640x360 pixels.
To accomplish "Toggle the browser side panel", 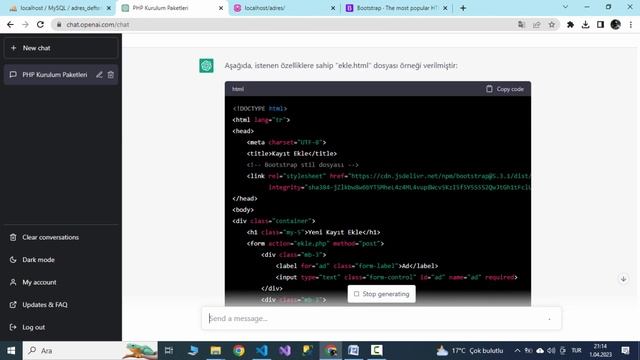I will click(600, 24).
